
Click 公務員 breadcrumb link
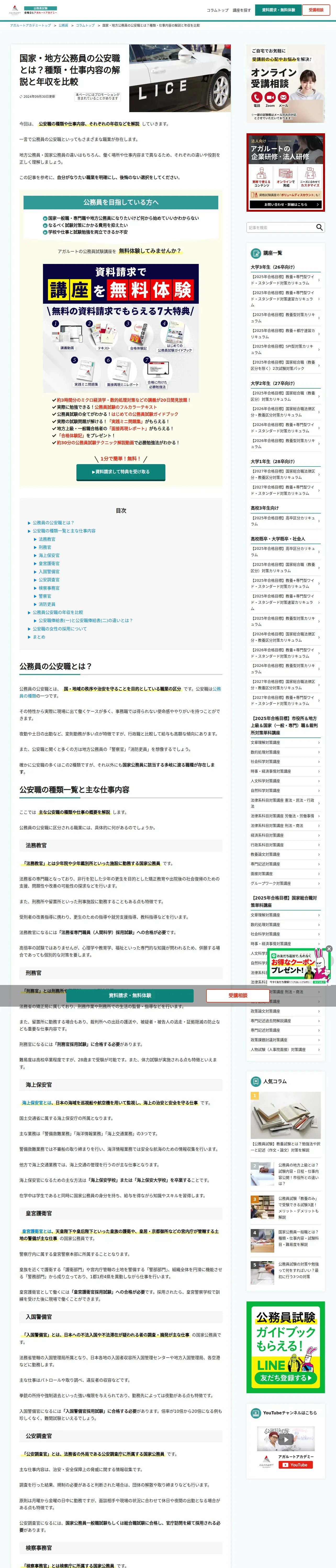point(63,26)
